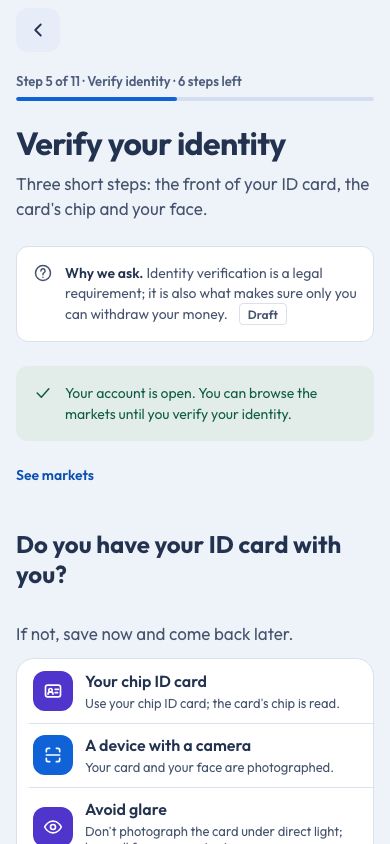Click the "Step 5 of 11" status text
This screenshot has width=390, height=844.
pos(129,81)
